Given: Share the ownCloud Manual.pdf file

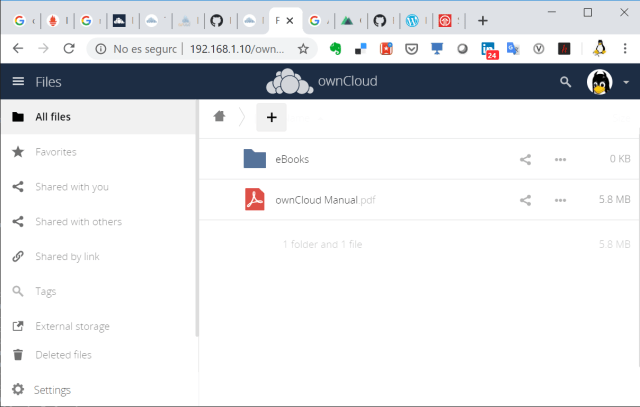Looking at the screenshot, I should (x=525, y=200).
